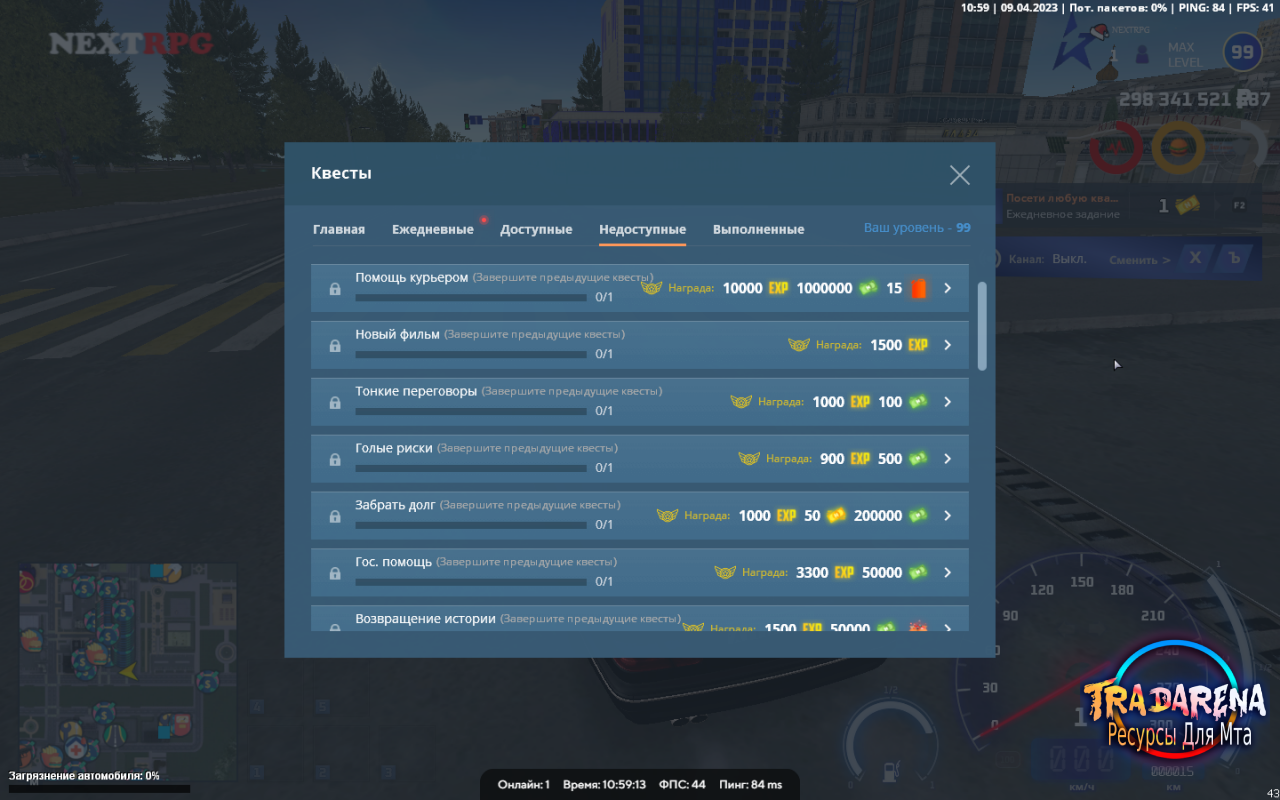Click green cash icon in Тонкие переговоры reward
The height and width of the screenshot is (800, 1280).
pyautogui.click(x=918, y=402)
